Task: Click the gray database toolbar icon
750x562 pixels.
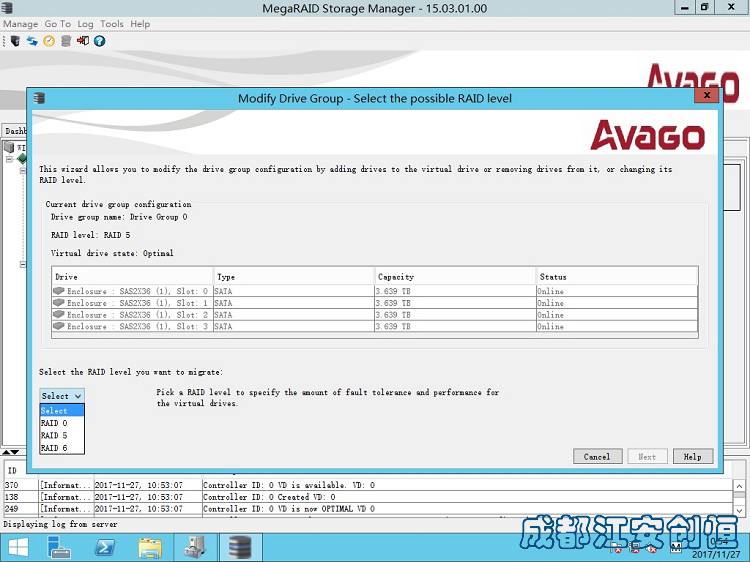Action: [x=66, y=41]
